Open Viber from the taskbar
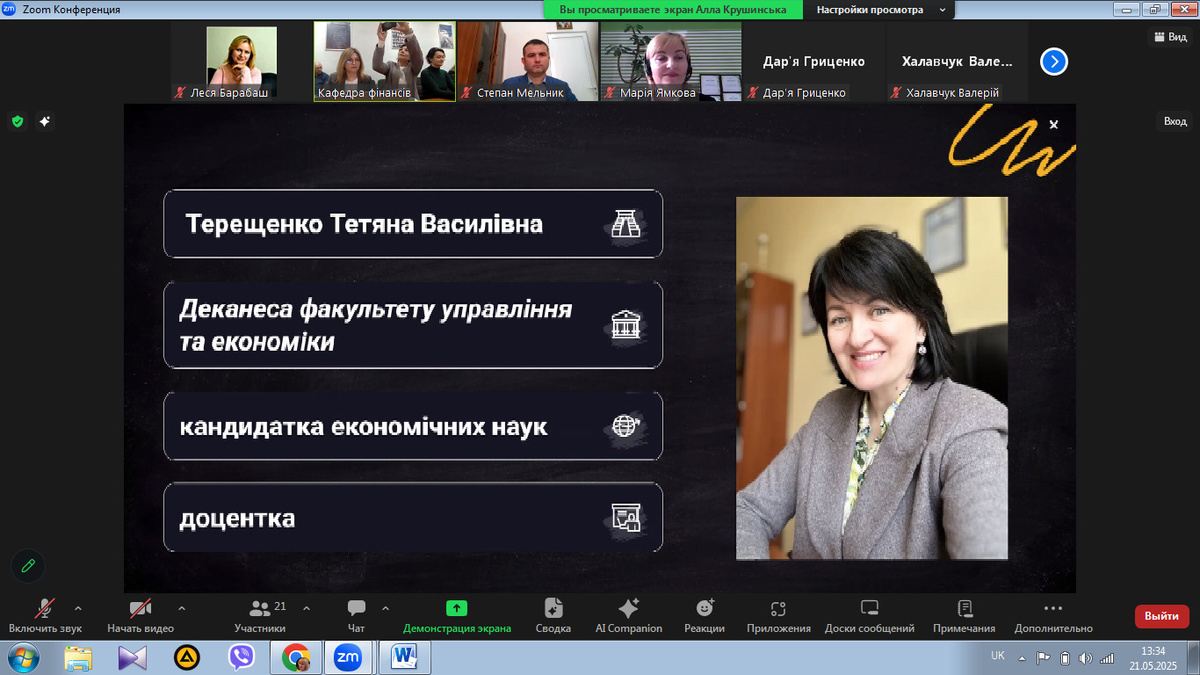Image resolution: width=1200 pixels, height=675 pixels. pyautogui.click(x=241, y=657)
